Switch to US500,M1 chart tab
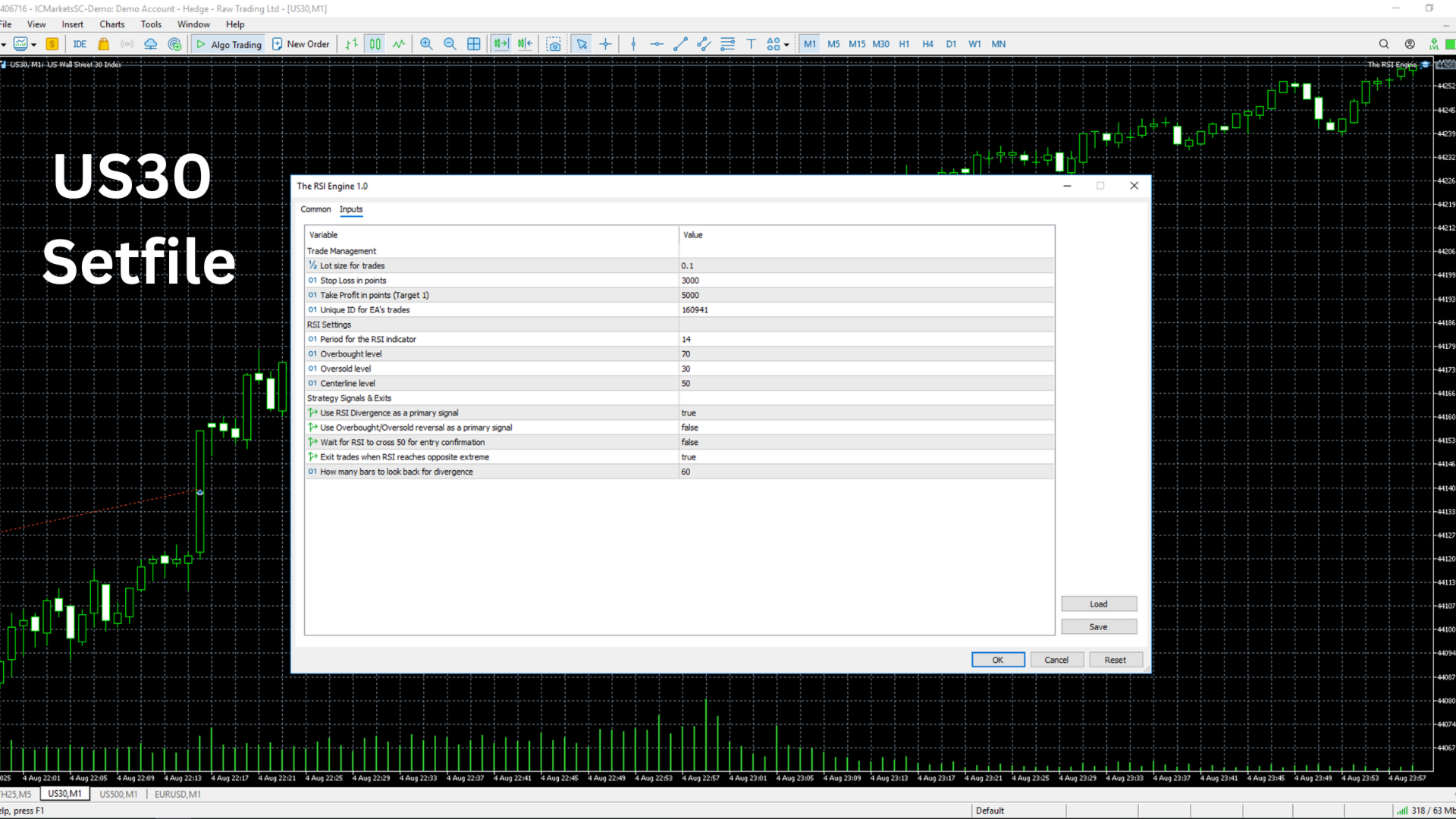This screenshot has height=819, width=1456. coord(119,794)
